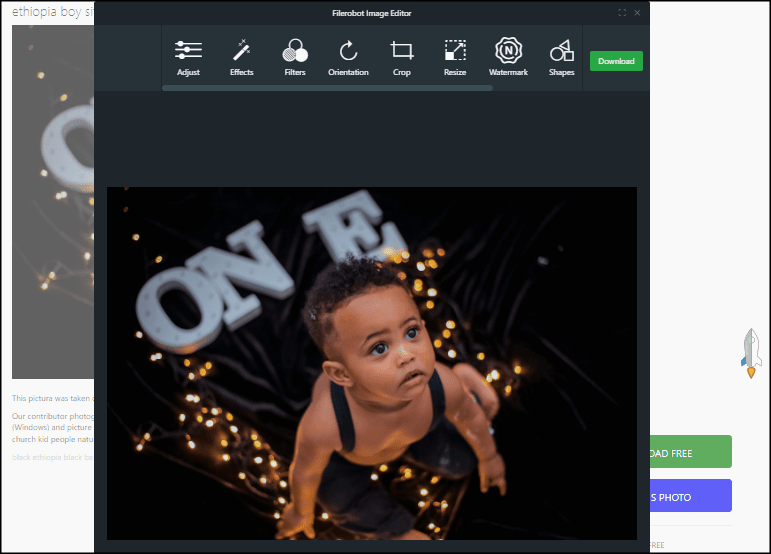Click the purple photo button on page
Screen dimensions: 771x554
click(690, 496)
